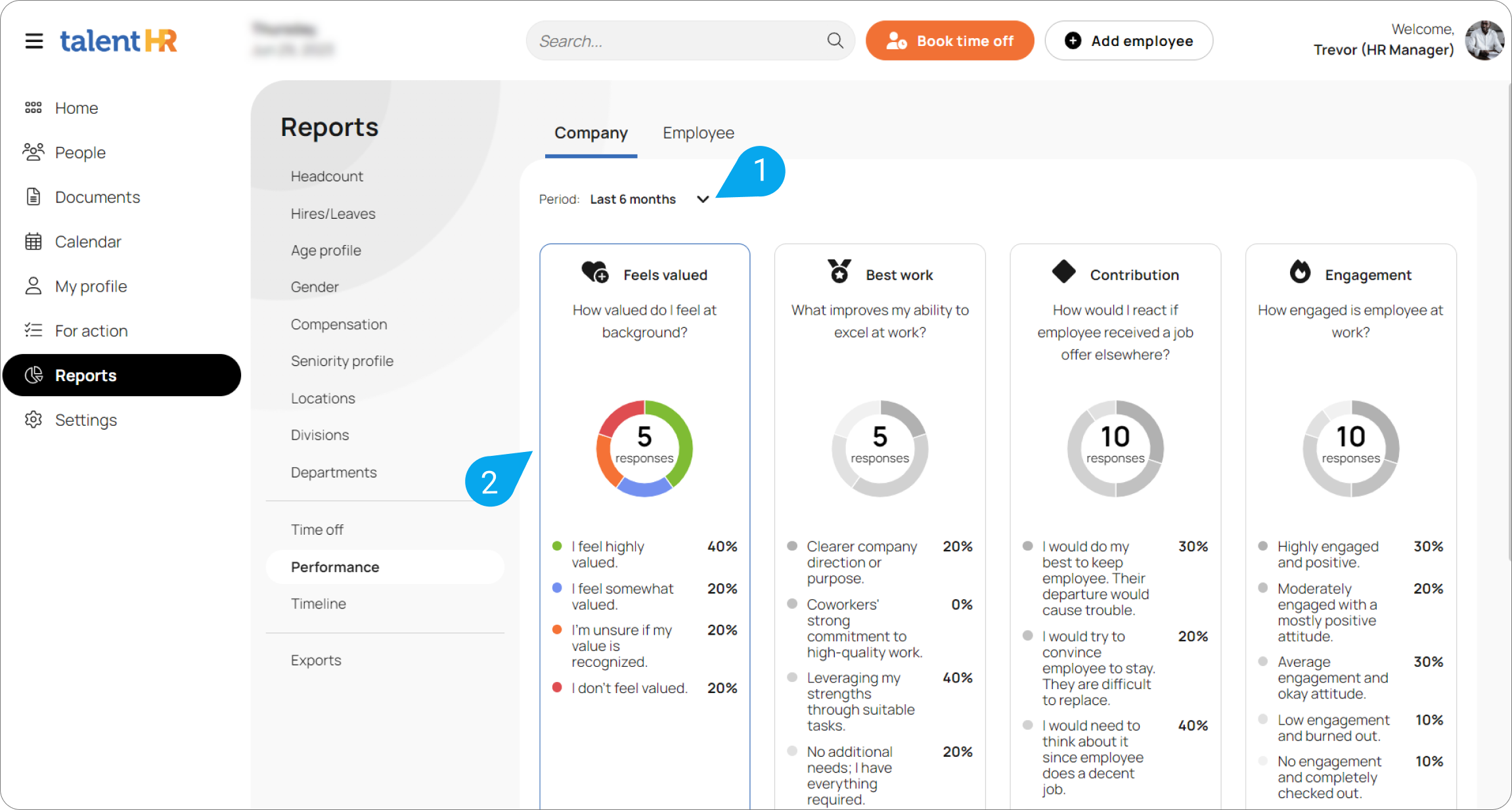The height and width of the screenshot is (810, 1512).
Task: Click the Best work medal icon
Action: [x=839, y=271]
